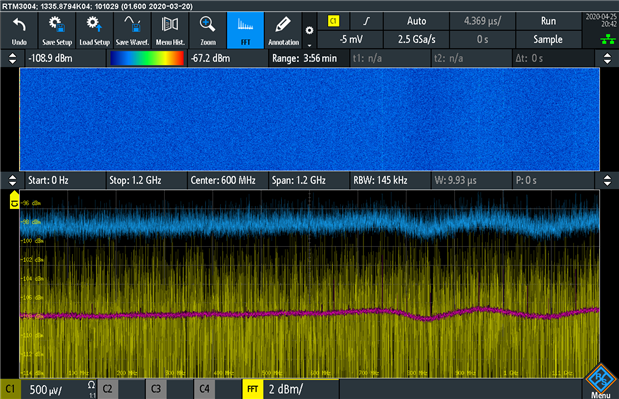Toggle channel C4
The height and width of the screenshot is (399, 619).
point(204,389)
